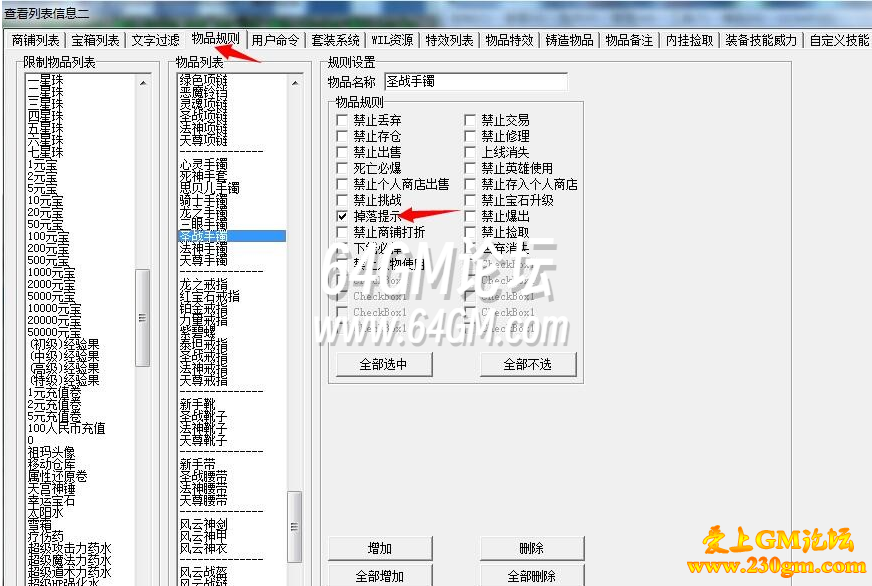Select (初级)经验果 in restricted list
The width and height of the screenshot is (872, 586).
click(65, 344)
